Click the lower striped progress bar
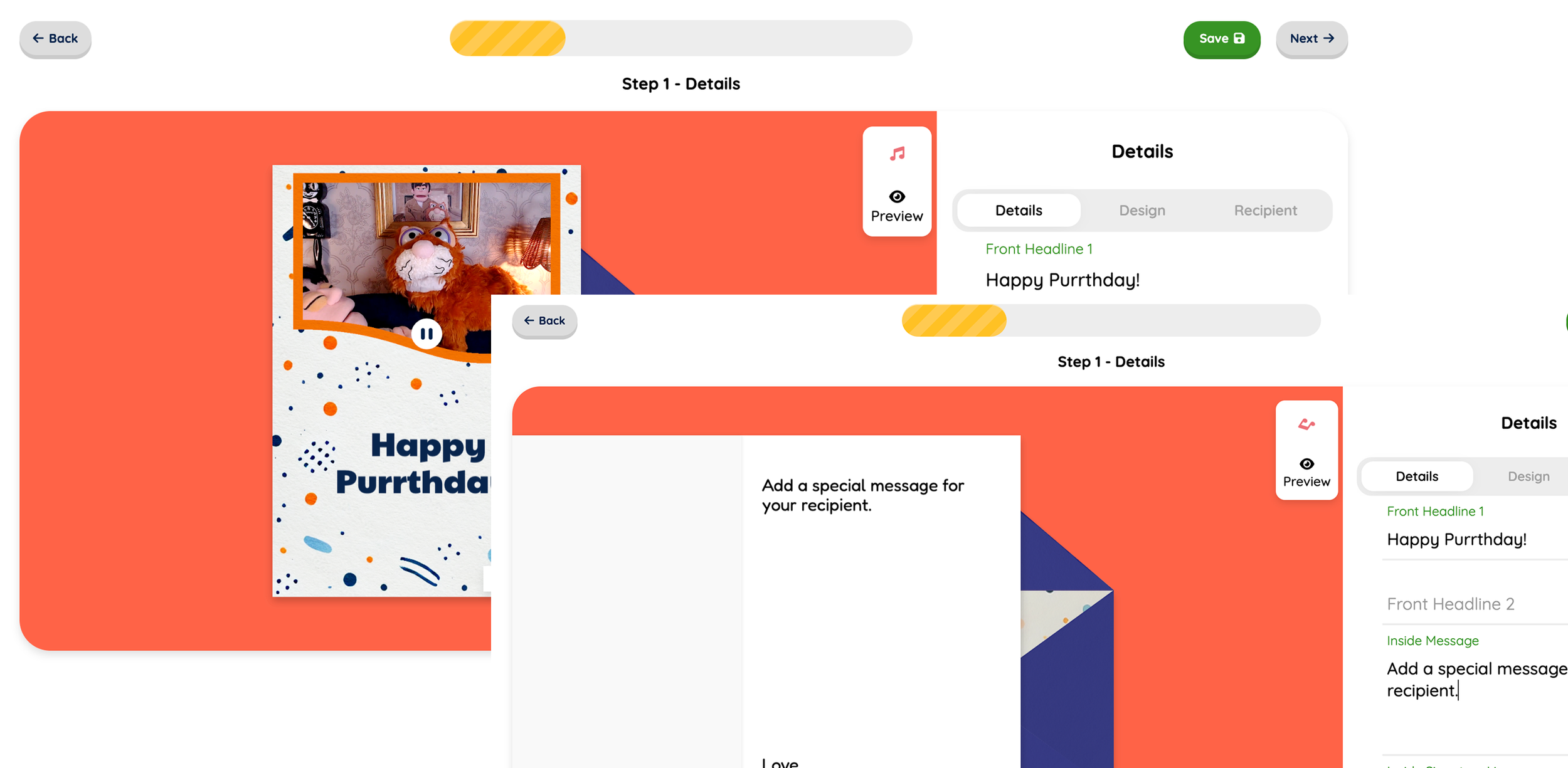 pos(1111,320)
